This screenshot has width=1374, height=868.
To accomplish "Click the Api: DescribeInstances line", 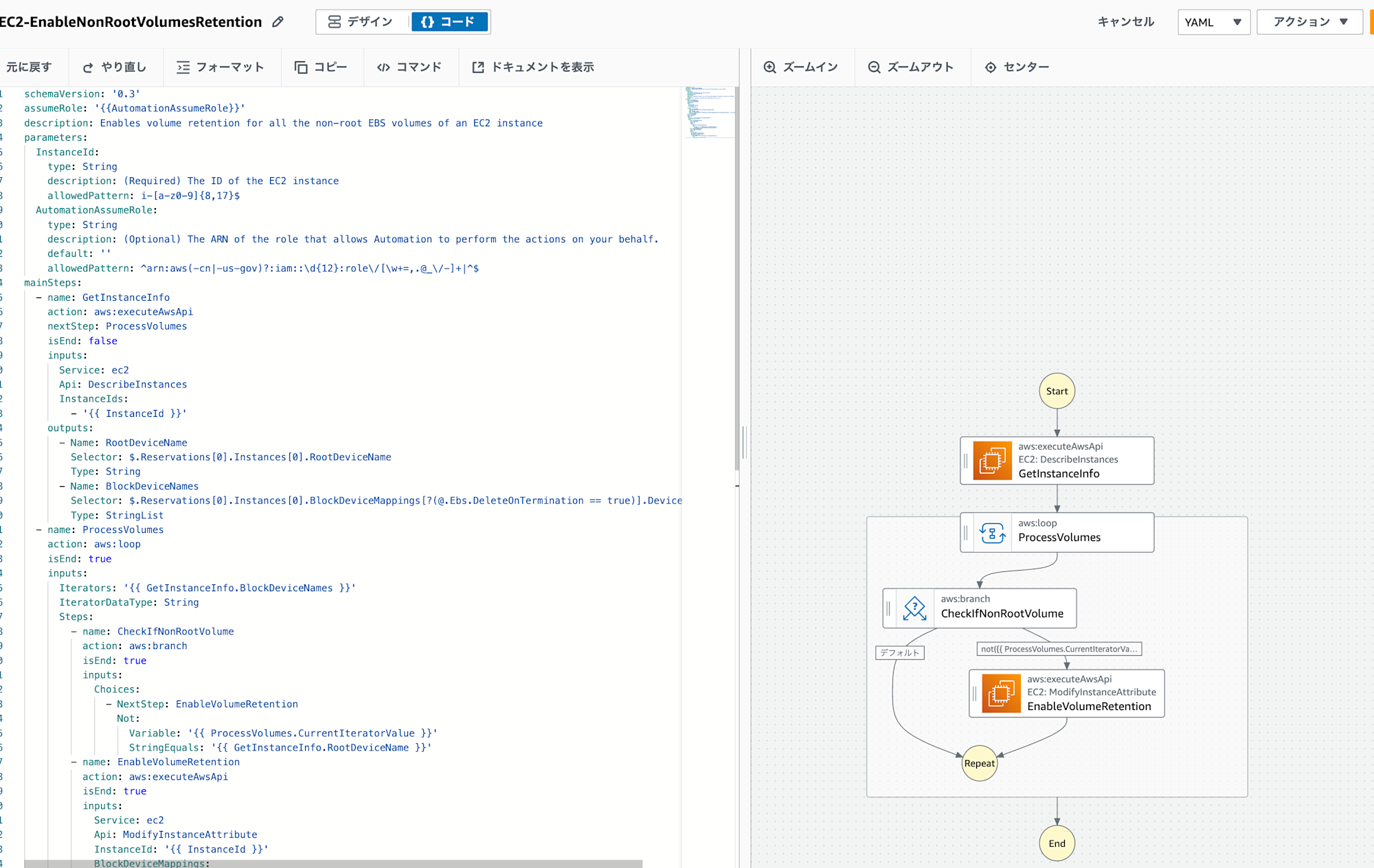I will [x=123, y=385].
